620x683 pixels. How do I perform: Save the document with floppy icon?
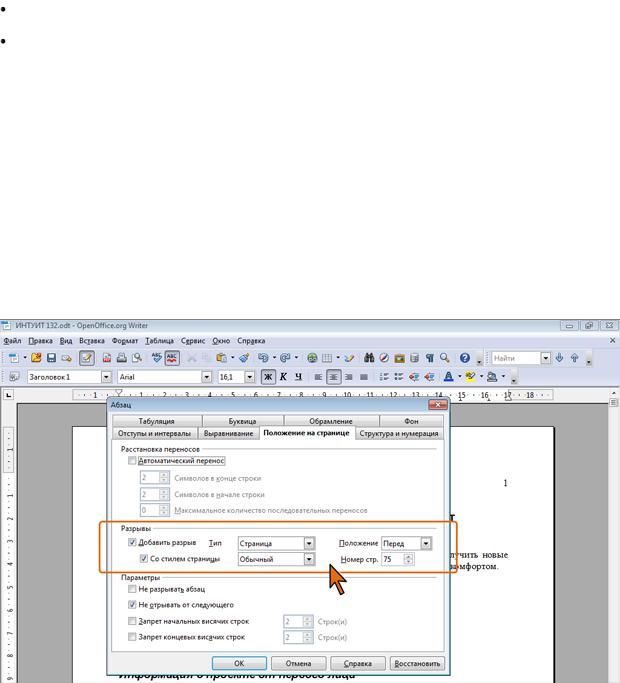point(51,358)
